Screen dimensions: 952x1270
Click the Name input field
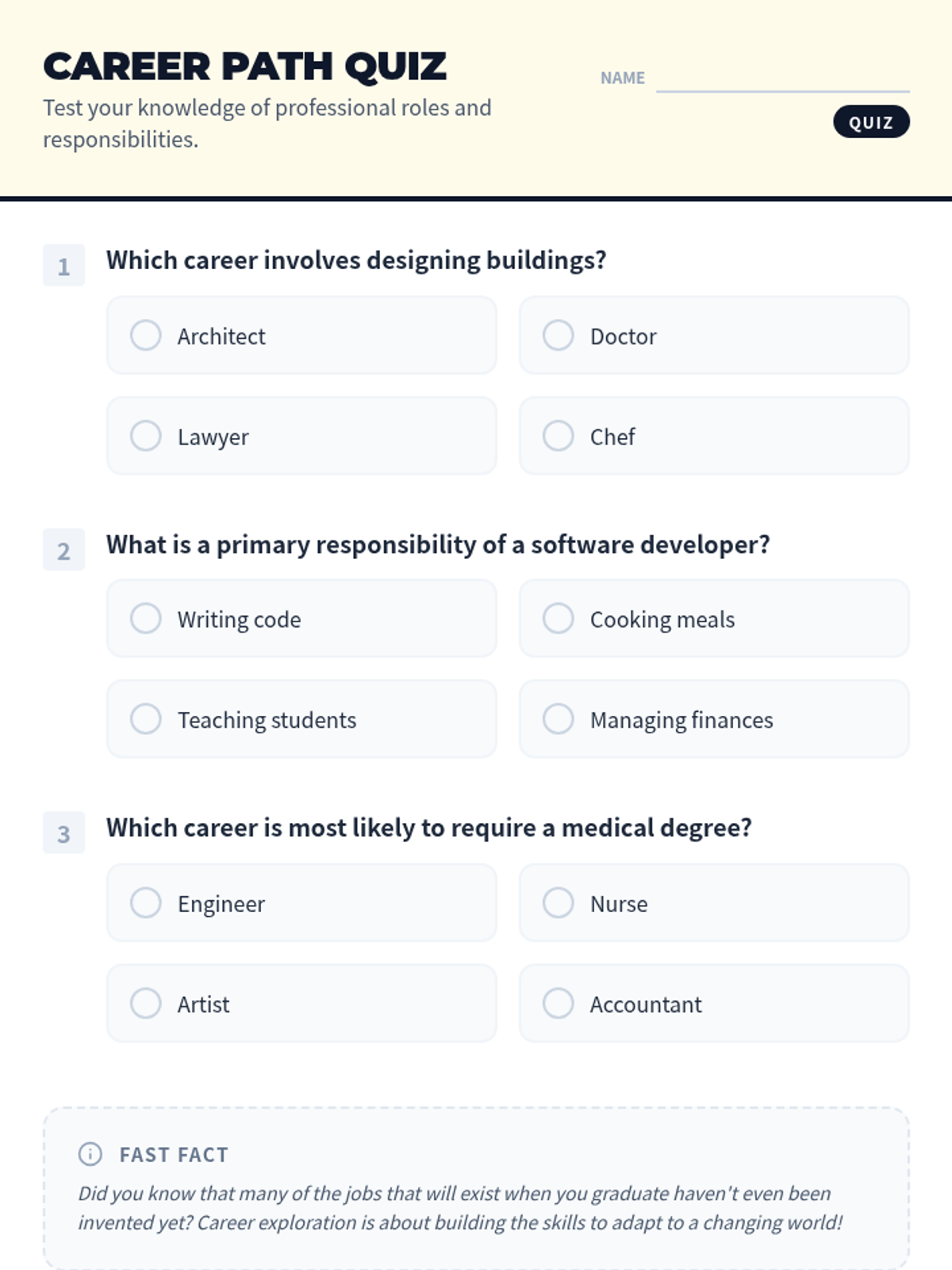(782, 78)
